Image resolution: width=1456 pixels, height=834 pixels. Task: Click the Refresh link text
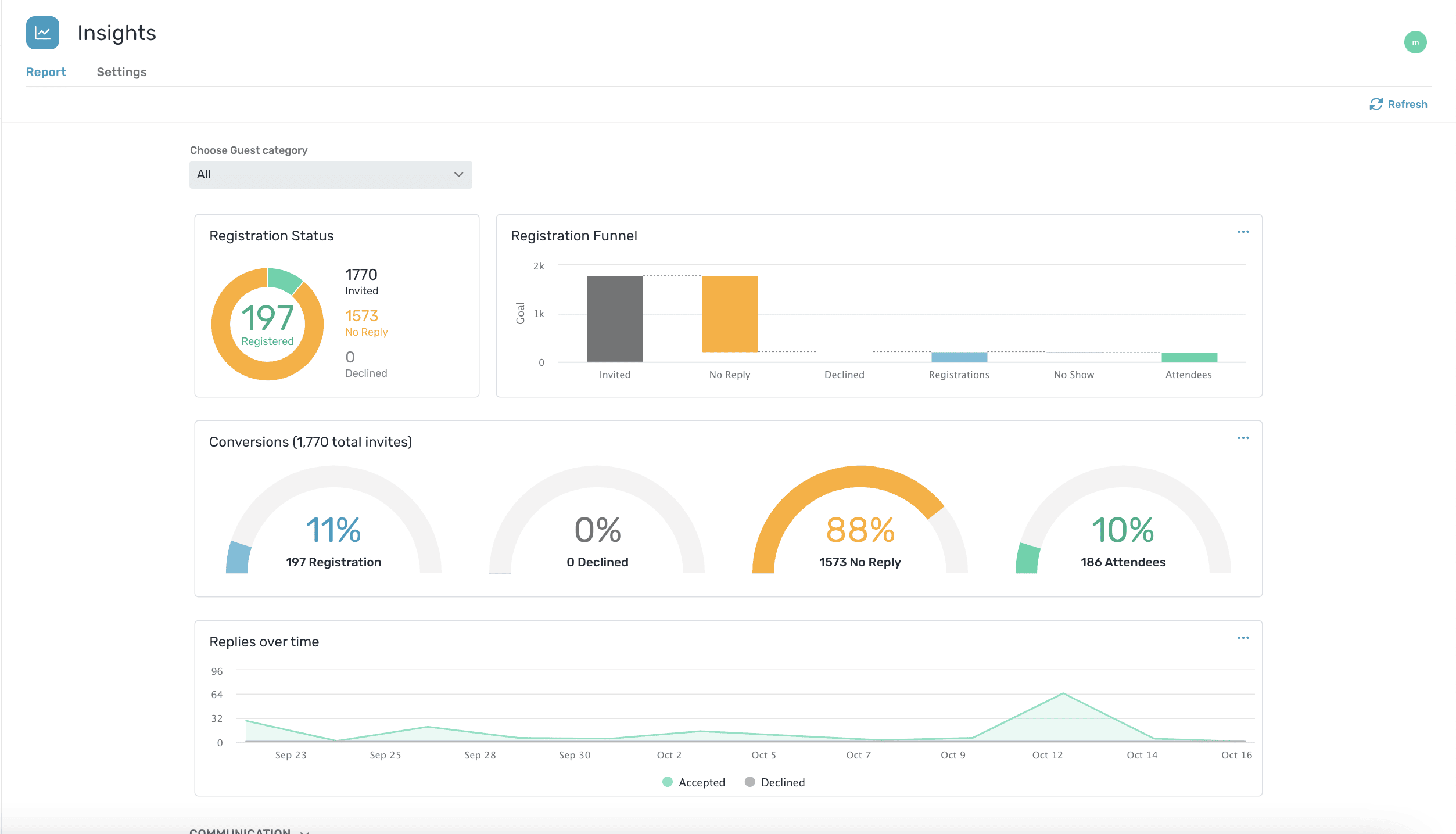coord(1407,105)
